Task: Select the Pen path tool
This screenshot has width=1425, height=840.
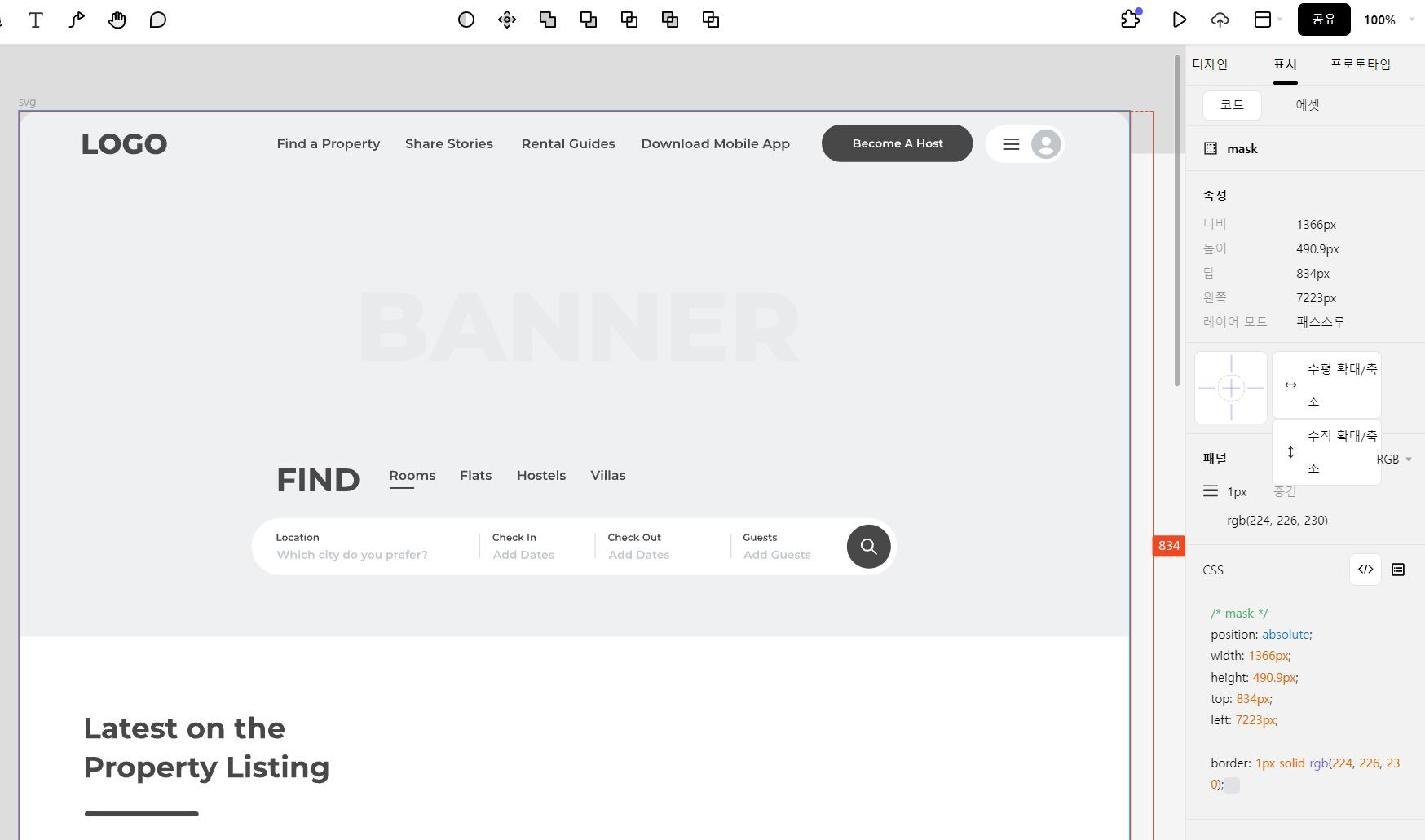Action: 77,20
